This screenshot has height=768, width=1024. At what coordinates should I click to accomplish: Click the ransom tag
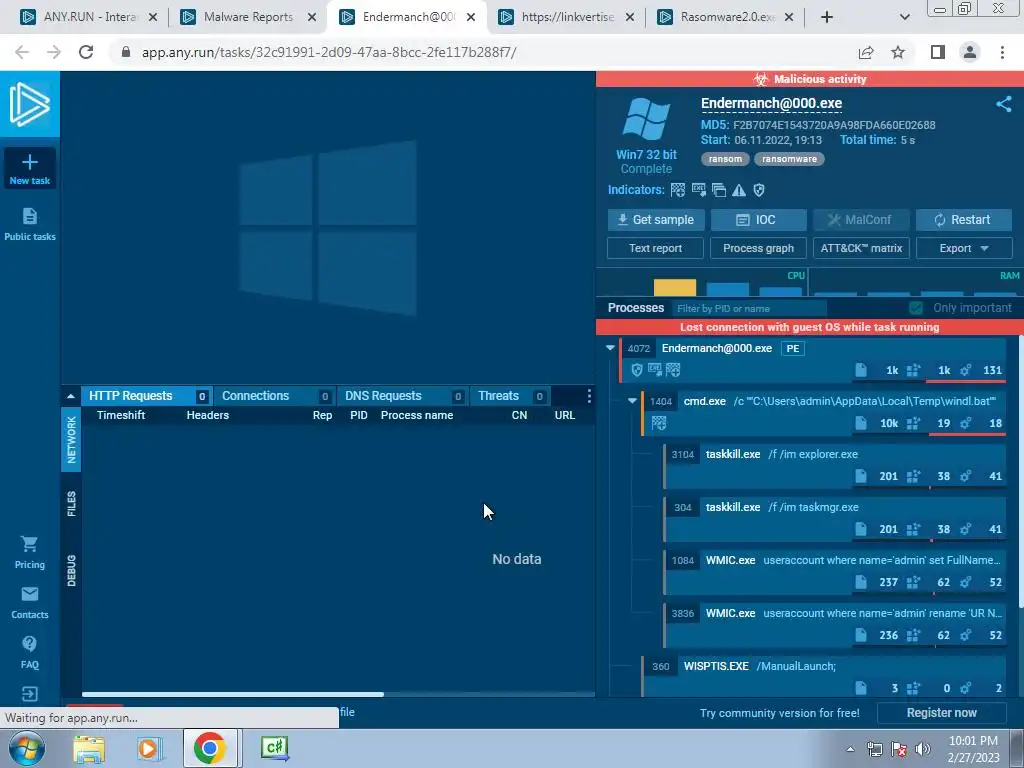point(725,159)
